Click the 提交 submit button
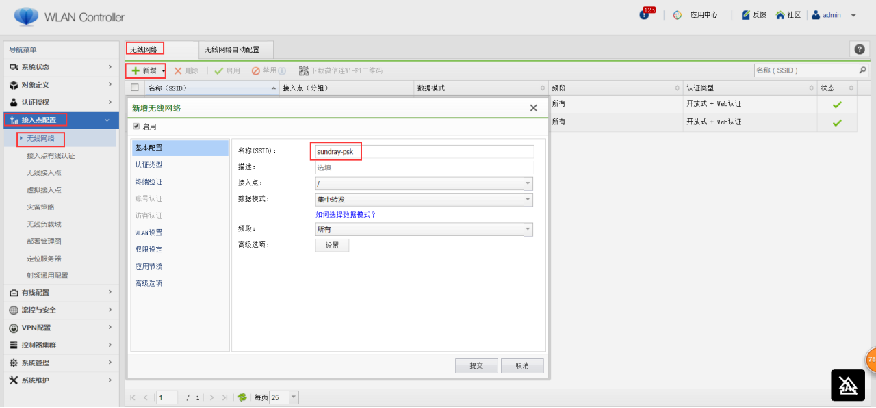This screenshot has height=408, width=876. pos(475,365)
